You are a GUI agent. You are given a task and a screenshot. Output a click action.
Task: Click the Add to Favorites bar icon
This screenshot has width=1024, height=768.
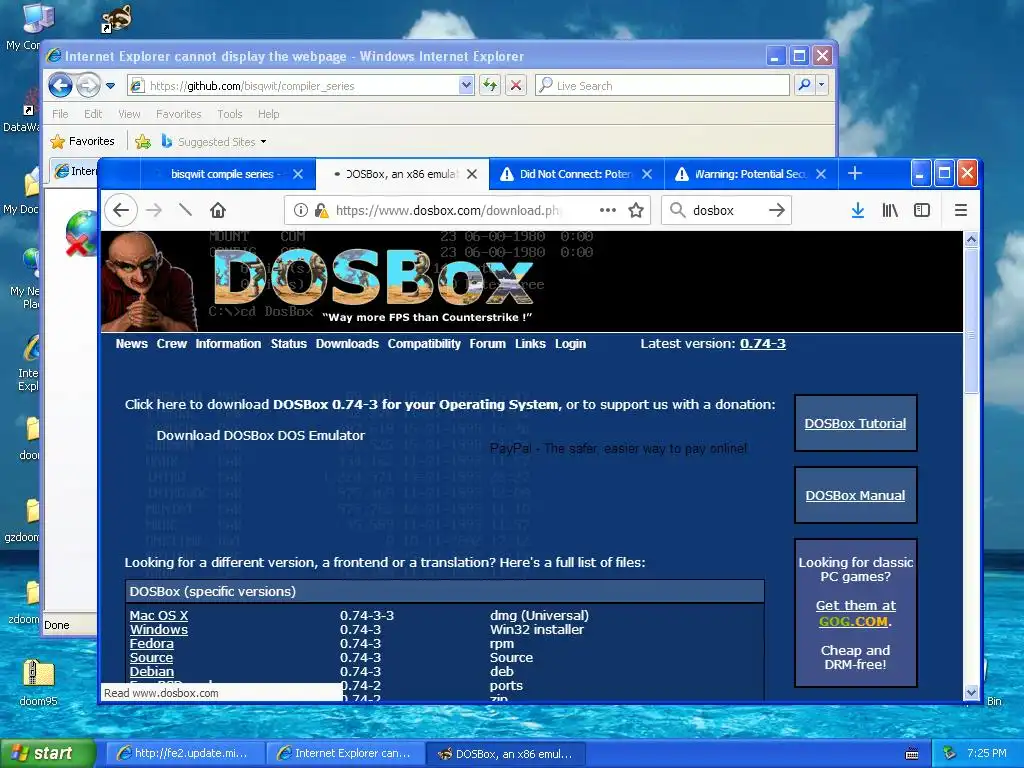[143, 142]
